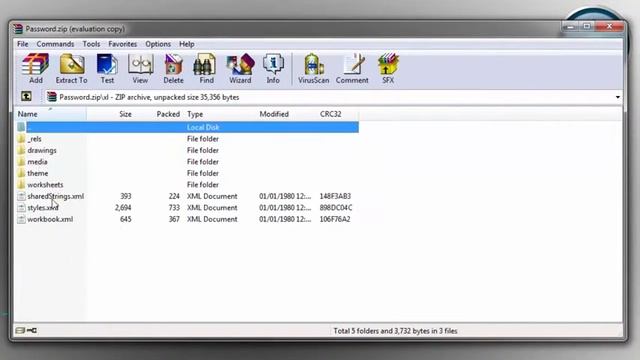Select the parent '..' Local Disk row

pyautogui.click(x=187, y=127)
